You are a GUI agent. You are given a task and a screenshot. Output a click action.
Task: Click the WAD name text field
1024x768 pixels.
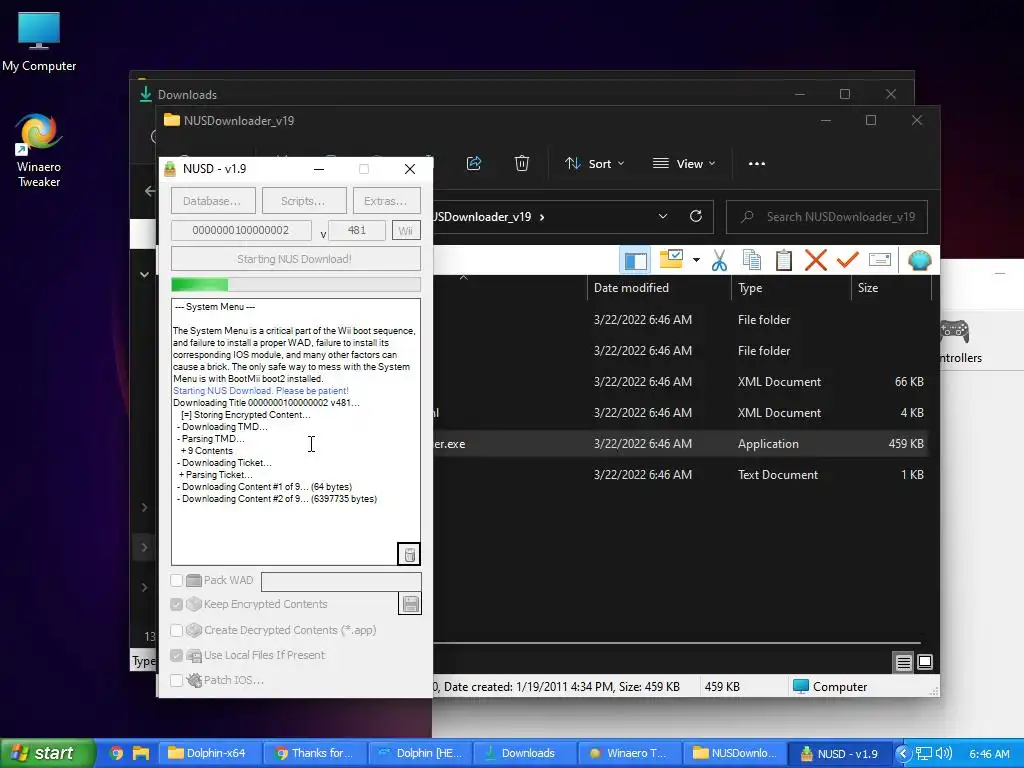(341, 581)
